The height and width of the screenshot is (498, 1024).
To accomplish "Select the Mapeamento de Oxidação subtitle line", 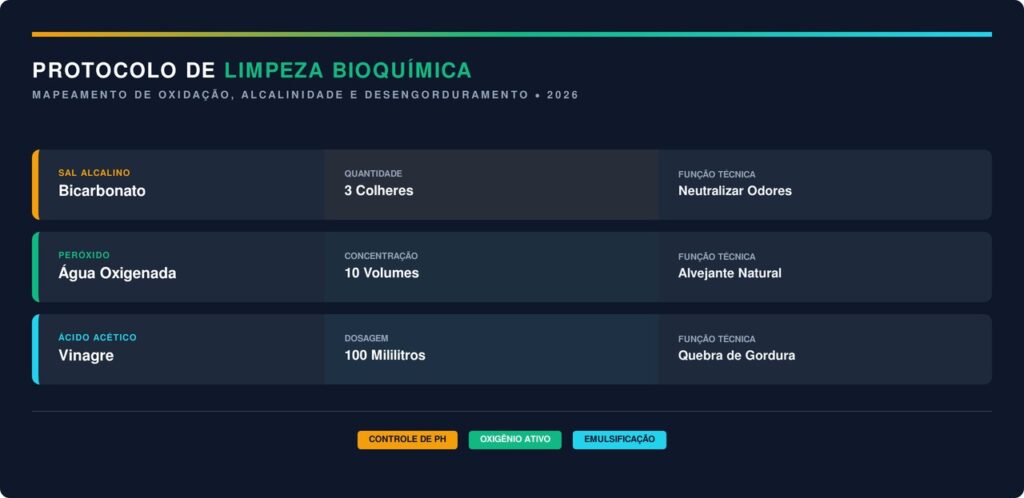I will click(x=305, y=95).
